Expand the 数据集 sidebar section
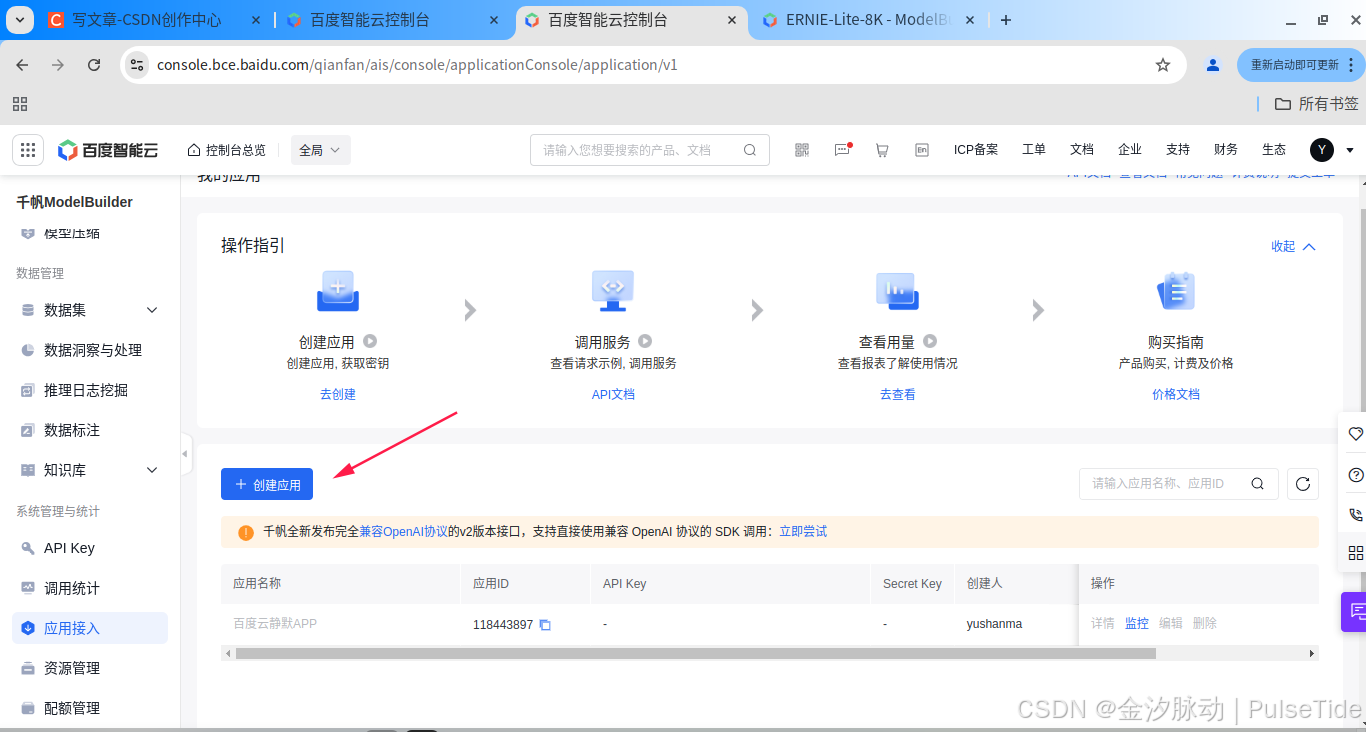This screenshot has width=1366, height=732. coord(152,310)
